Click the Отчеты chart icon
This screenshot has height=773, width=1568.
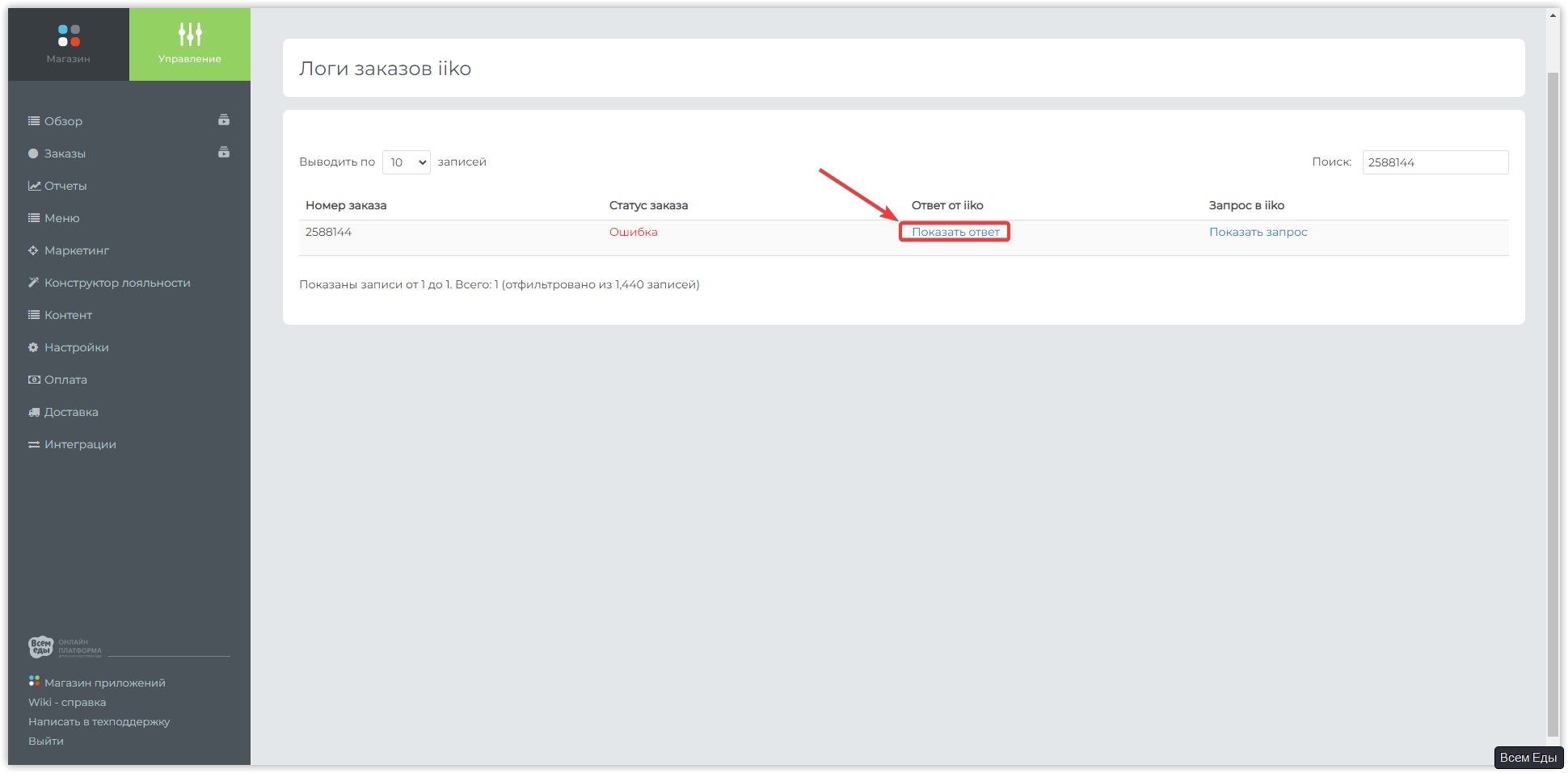coord(34,186)
